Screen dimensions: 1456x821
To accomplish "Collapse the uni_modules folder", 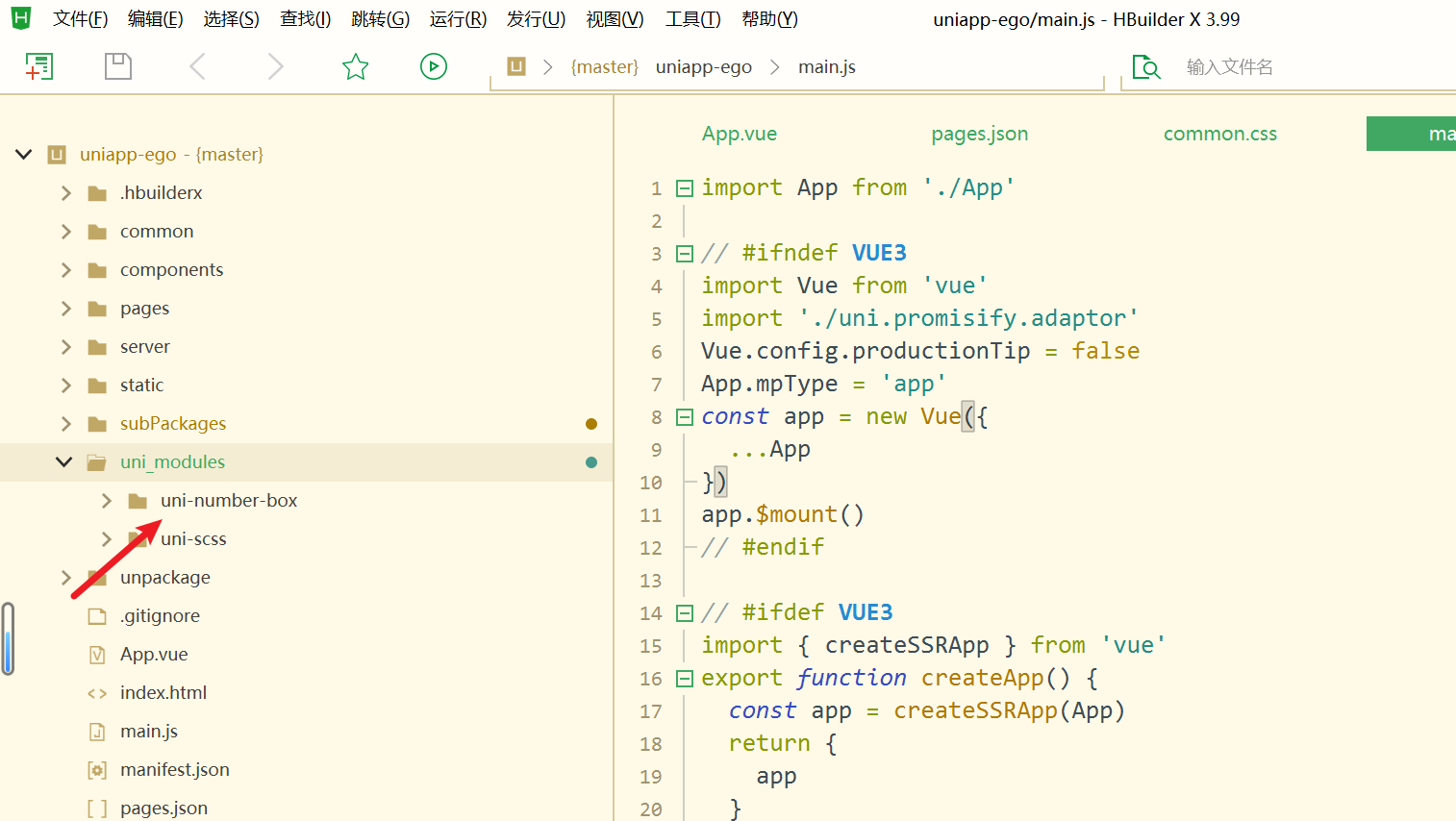I will click(64, 461).
